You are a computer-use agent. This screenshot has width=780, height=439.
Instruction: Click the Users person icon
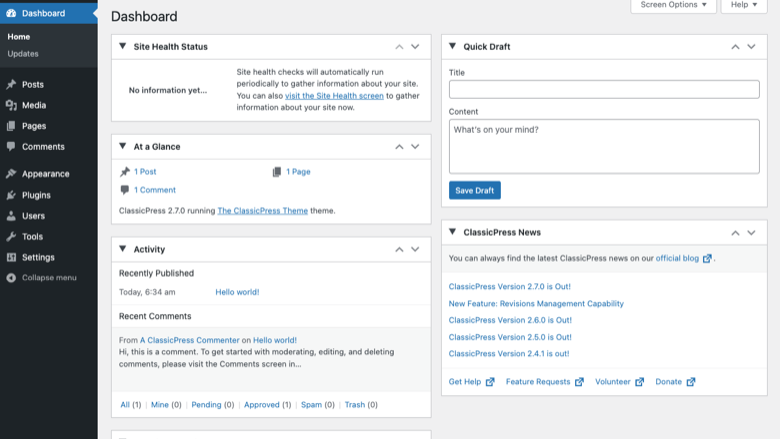(11, 216)
